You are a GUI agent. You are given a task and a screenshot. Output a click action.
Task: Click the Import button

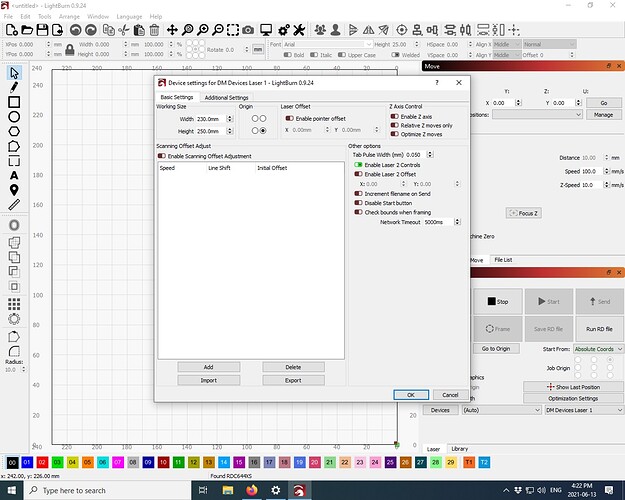tap(208, 380)
